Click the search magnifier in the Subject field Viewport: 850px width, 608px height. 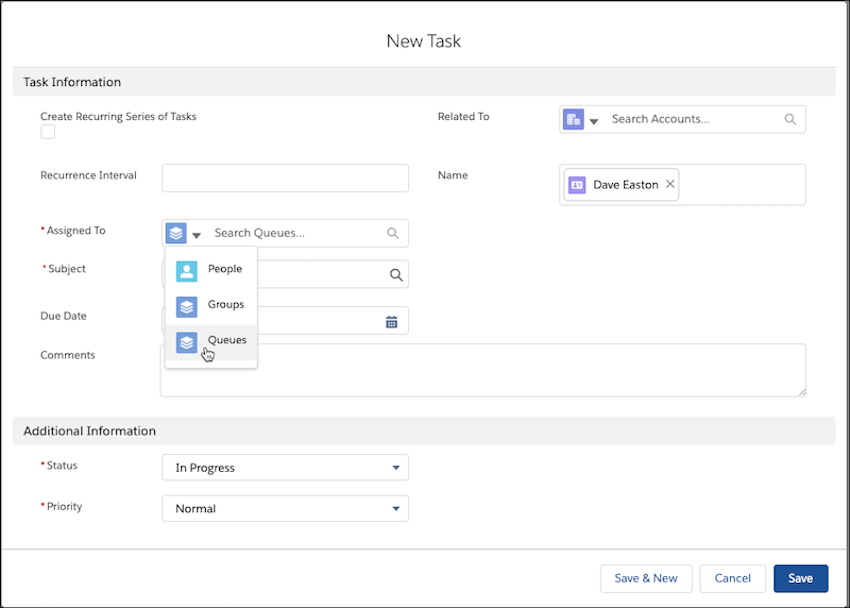click(x=395, y=274)
